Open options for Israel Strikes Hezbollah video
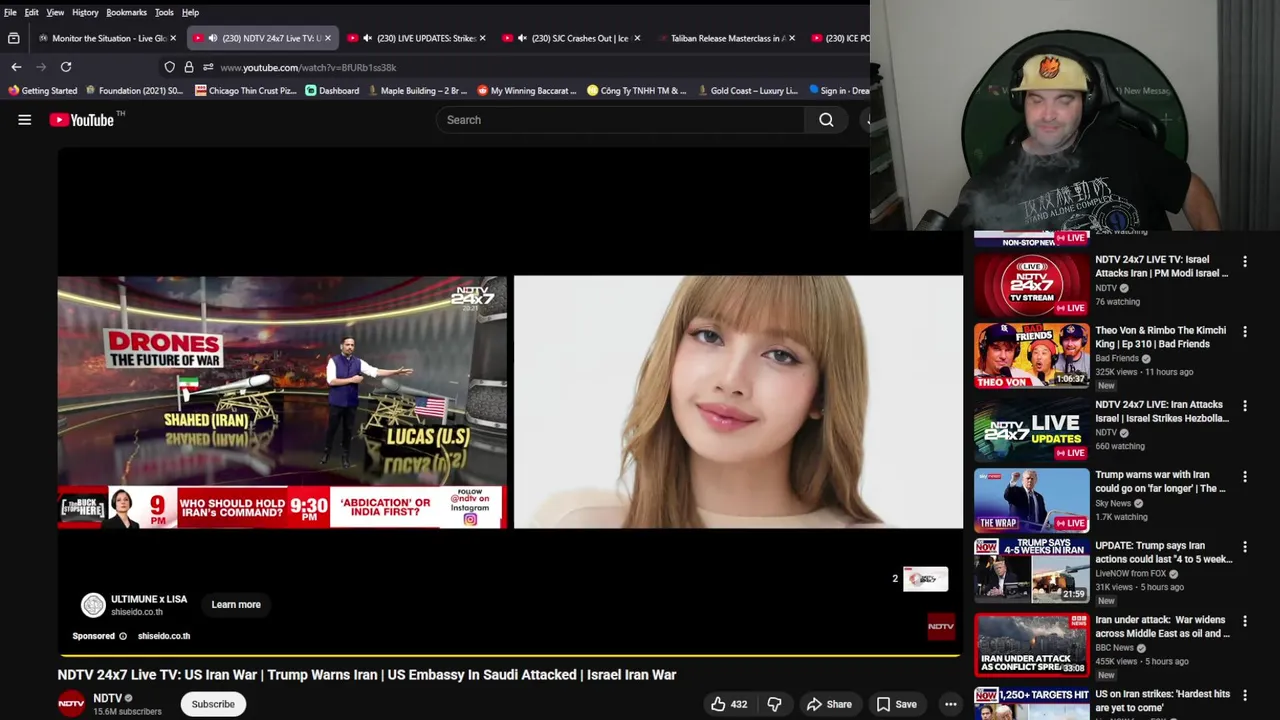Screen dimensions: 1280x720 (x=1245, y=406)
